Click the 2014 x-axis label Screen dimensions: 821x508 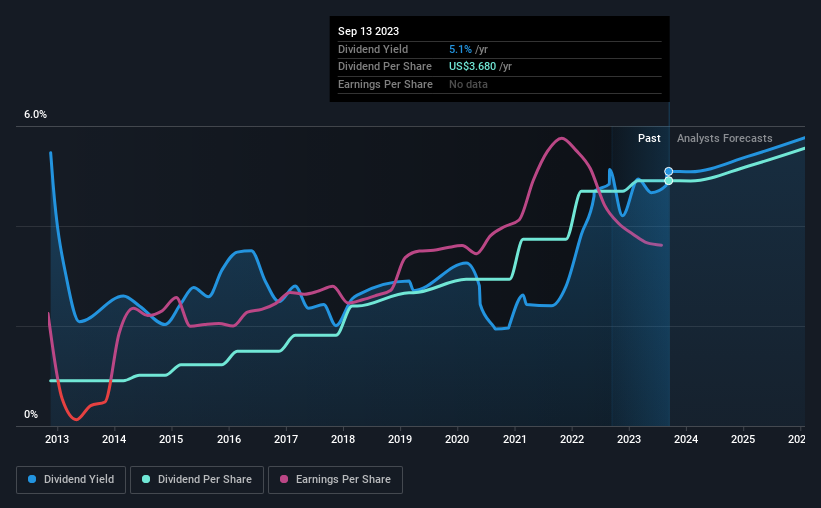click(x=114, y=439)
